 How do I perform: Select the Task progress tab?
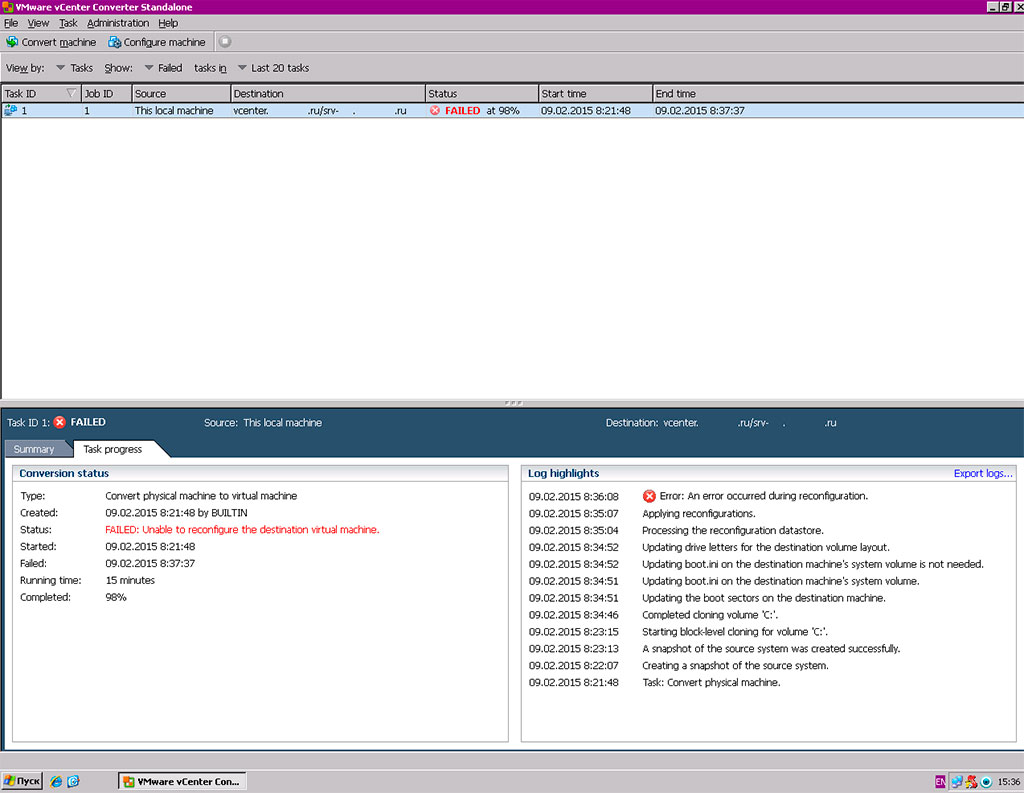point(112,449)
